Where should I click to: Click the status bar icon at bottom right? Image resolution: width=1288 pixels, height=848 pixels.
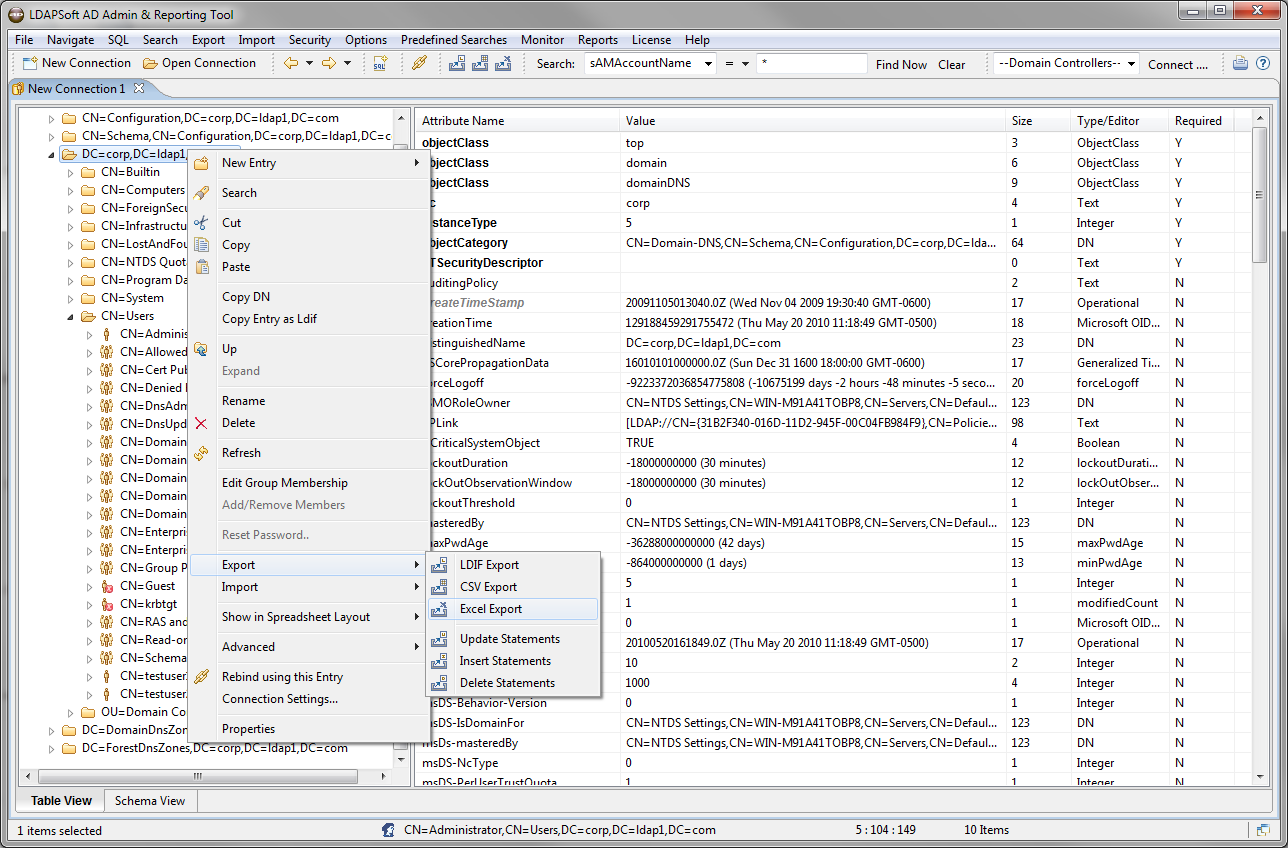[x=1264, y=830]
